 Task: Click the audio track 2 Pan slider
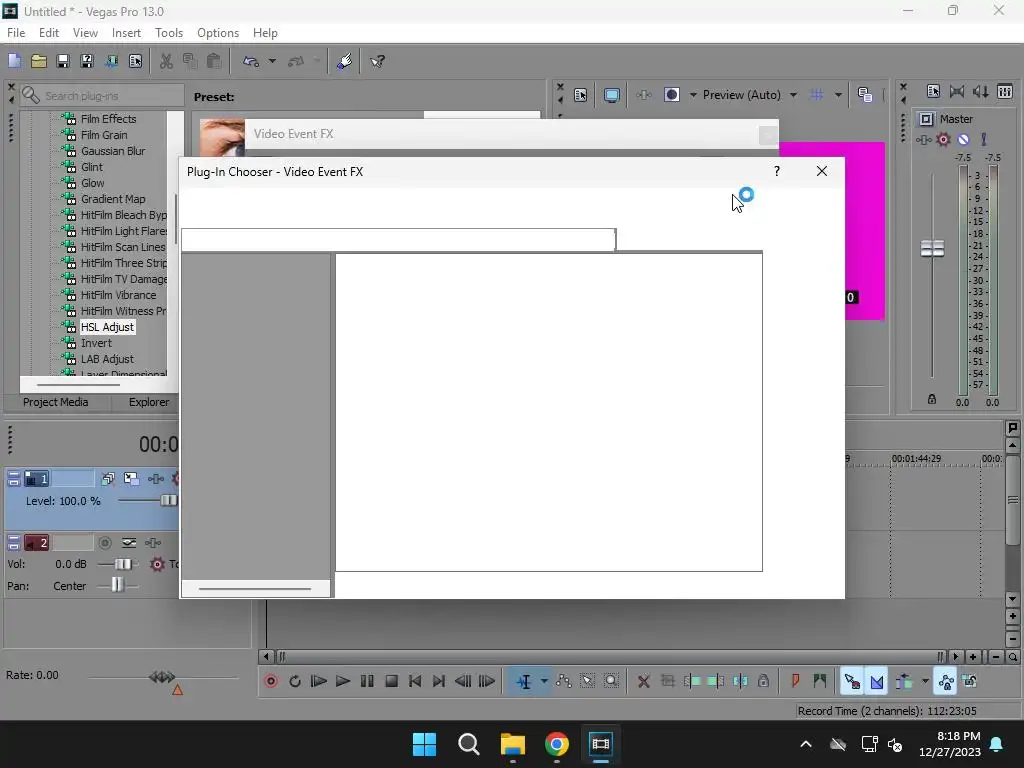coord(117,586)
